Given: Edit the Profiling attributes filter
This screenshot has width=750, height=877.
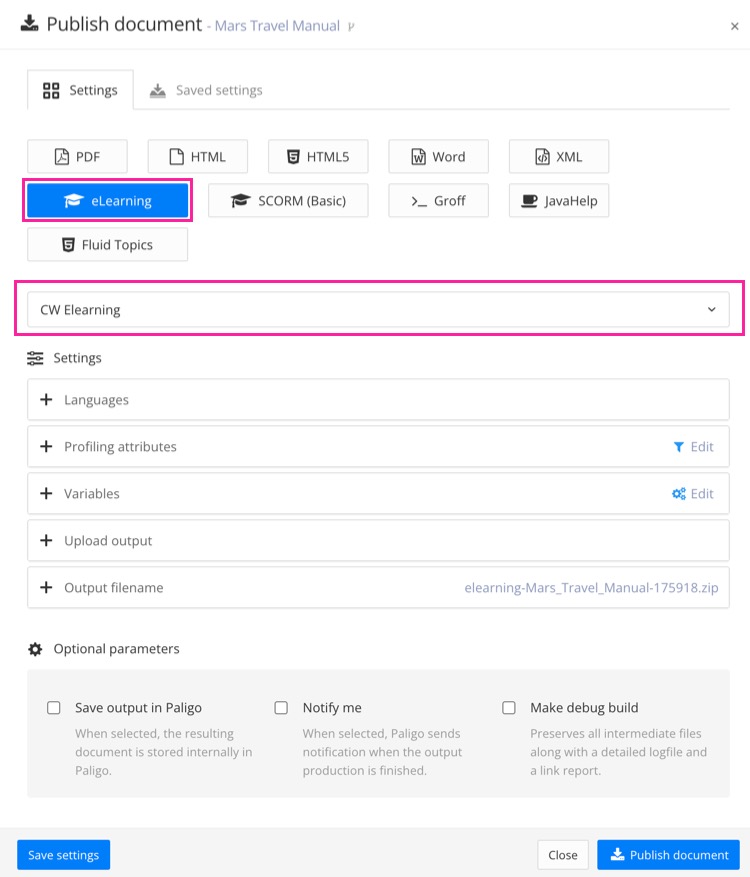Looking at the screenshot, I should tap(694, 447).
